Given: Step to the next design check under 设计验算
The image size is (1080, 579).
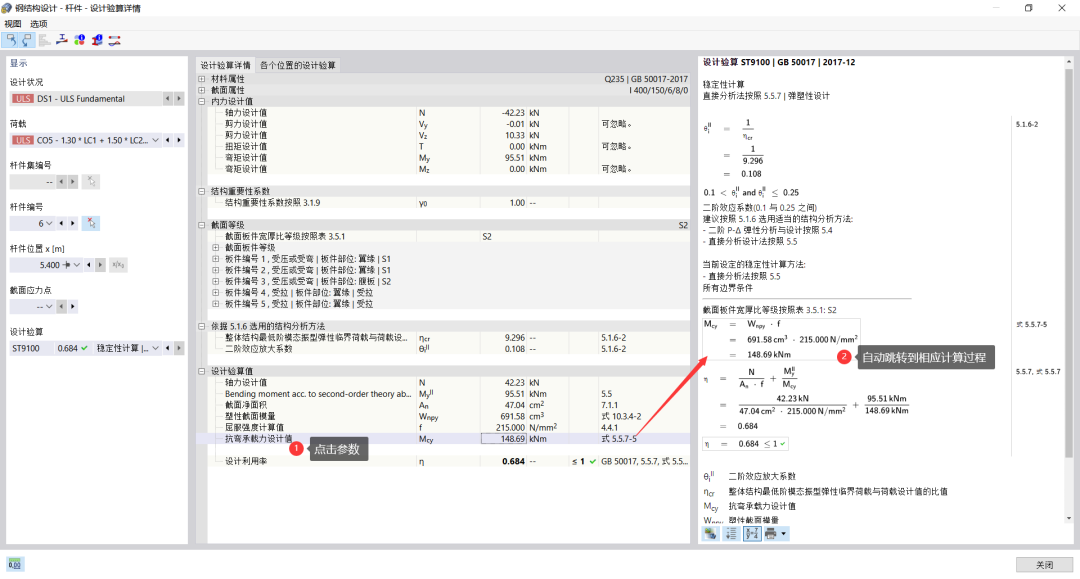Looking at the screenshot, I should (x=179, y=348).
